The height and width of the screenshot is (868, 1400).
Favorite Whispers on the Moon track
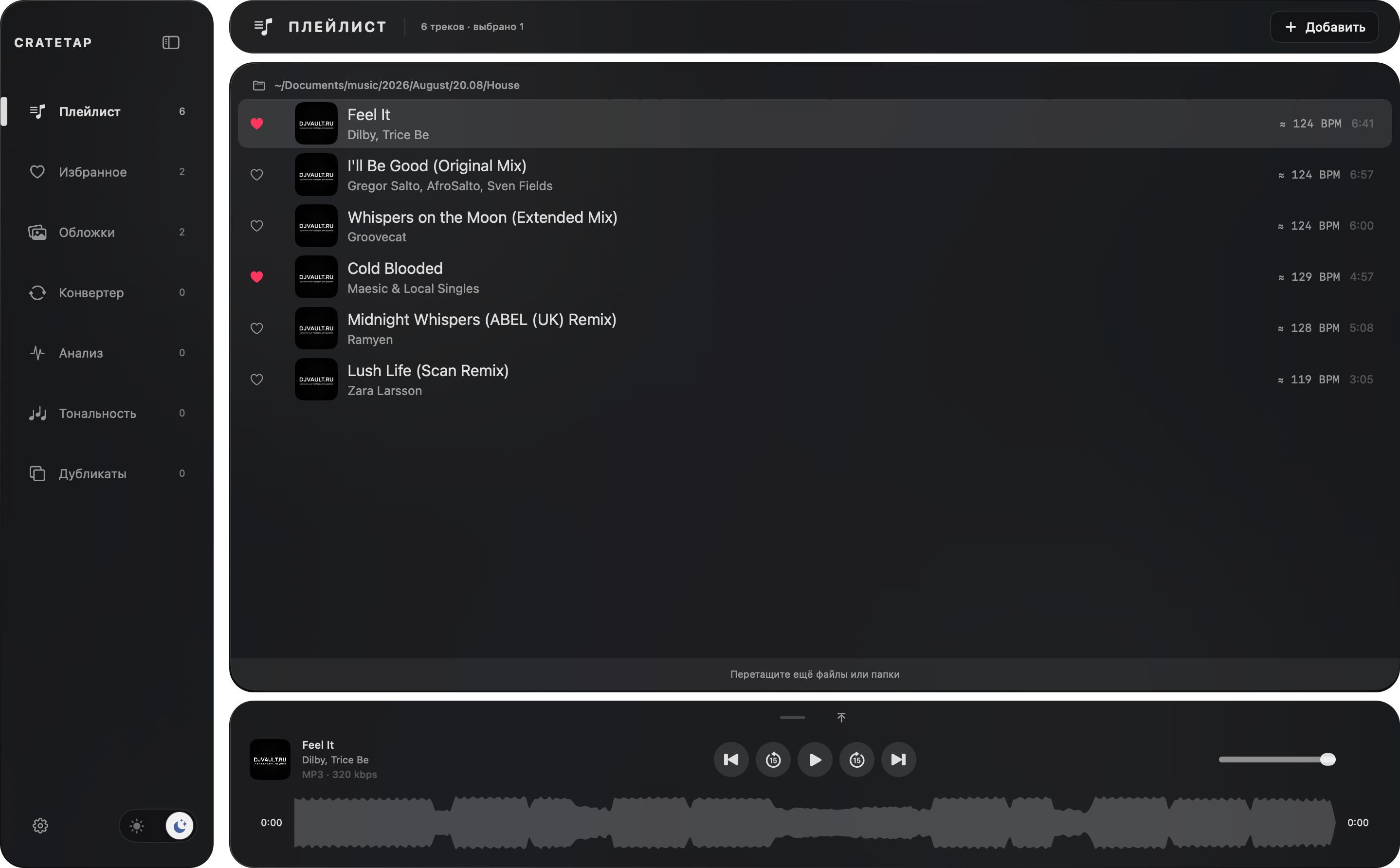[x=256, y=226]
